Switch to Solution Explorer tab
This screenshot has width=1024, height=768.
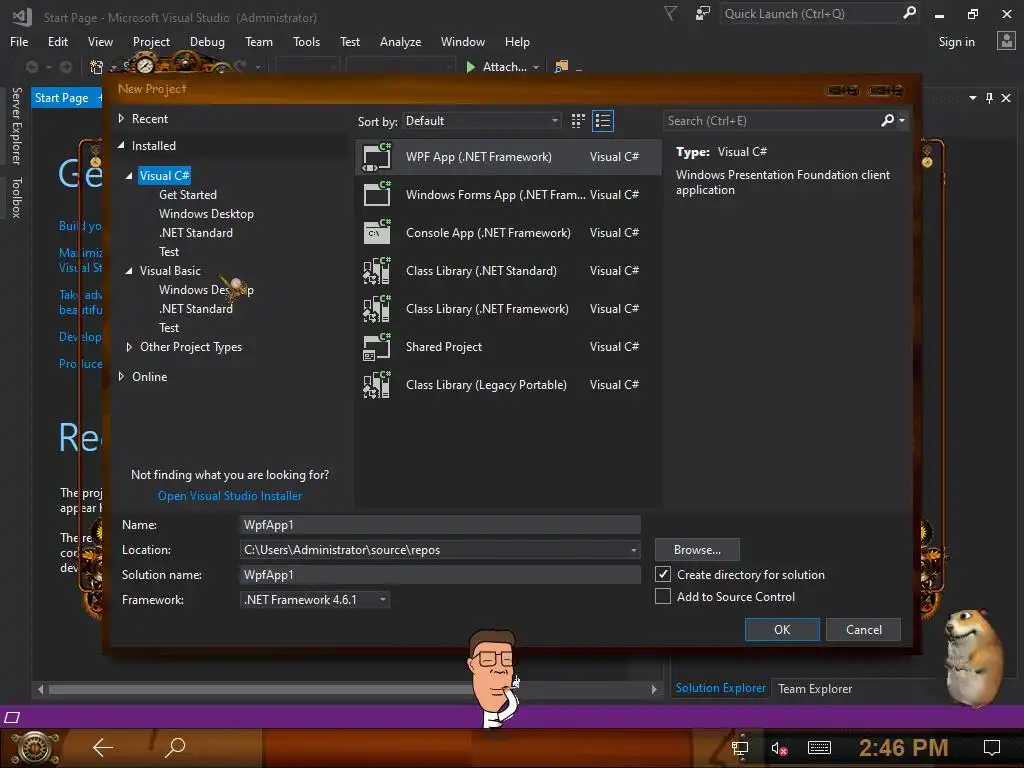[x=720, y=688]
